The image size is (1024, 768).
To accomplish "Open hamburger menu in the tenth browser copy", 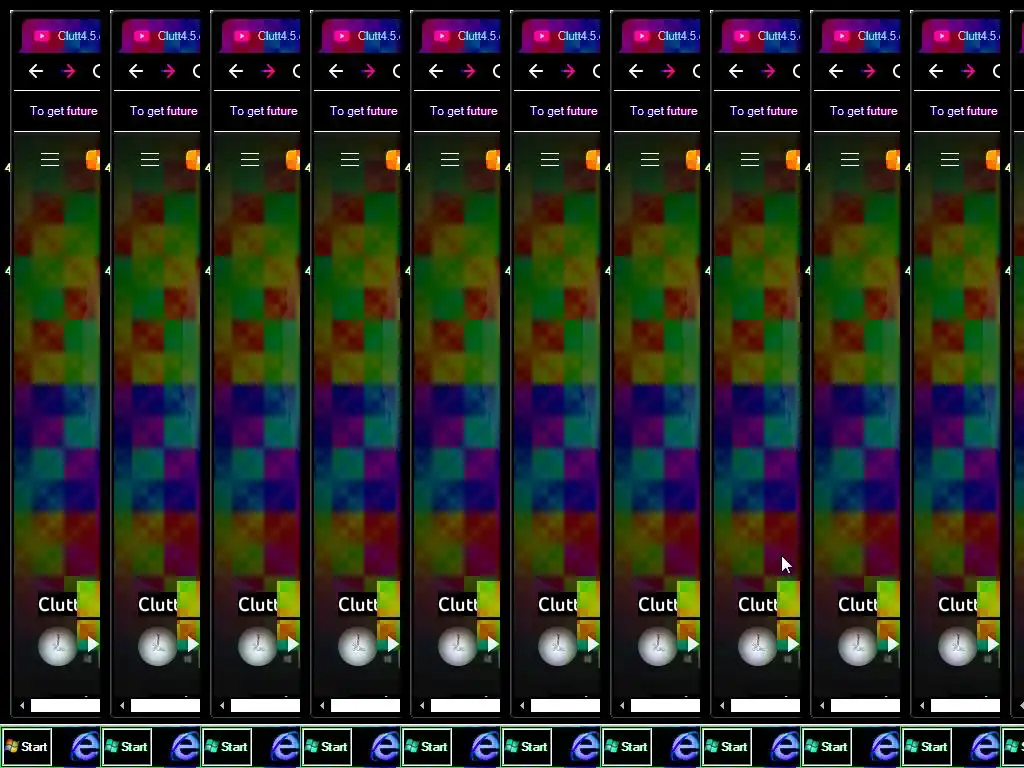I will tap(949, 159).
